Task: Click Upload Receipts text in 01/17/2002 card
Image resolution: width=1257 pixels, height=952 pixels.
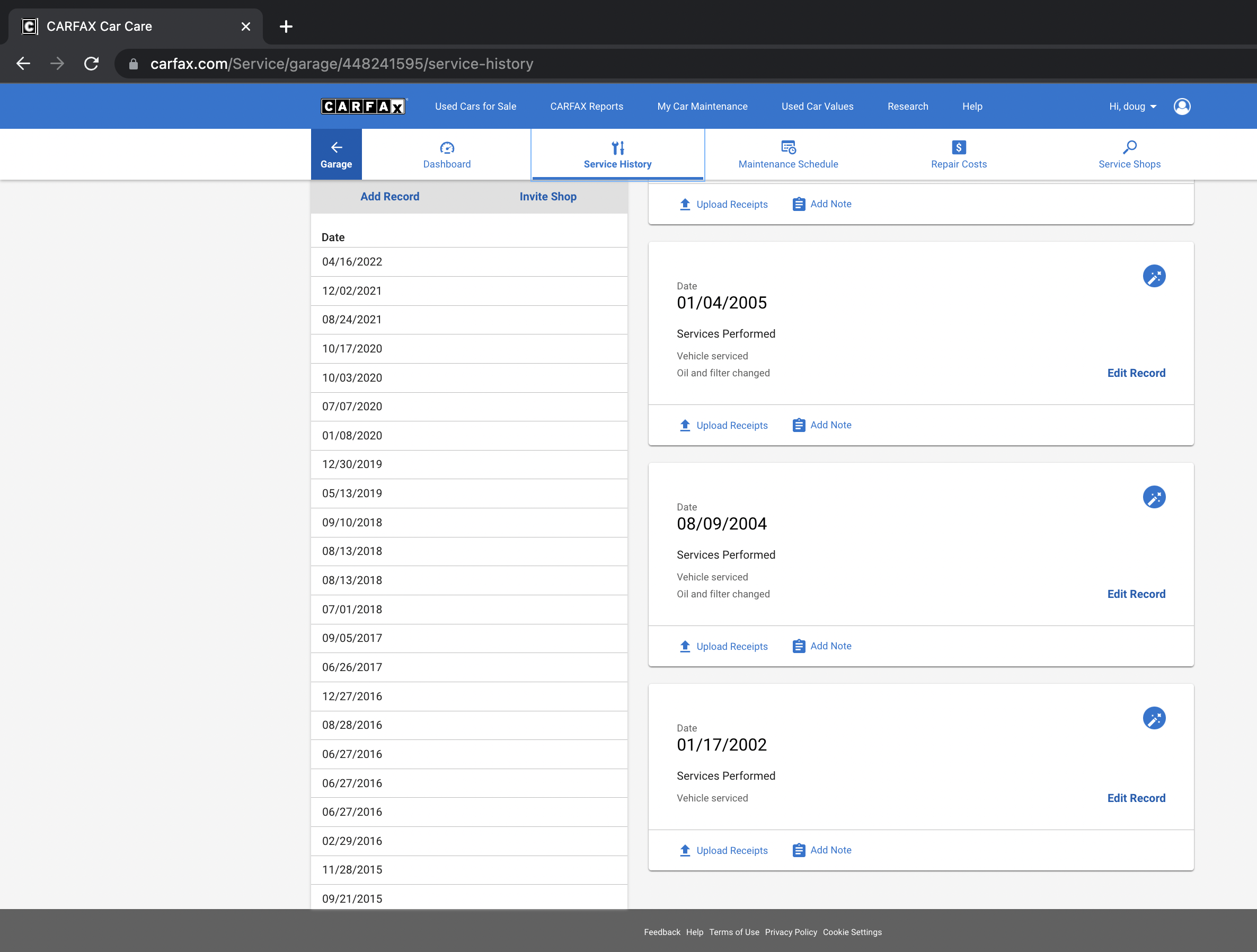Action: point(732,850)
